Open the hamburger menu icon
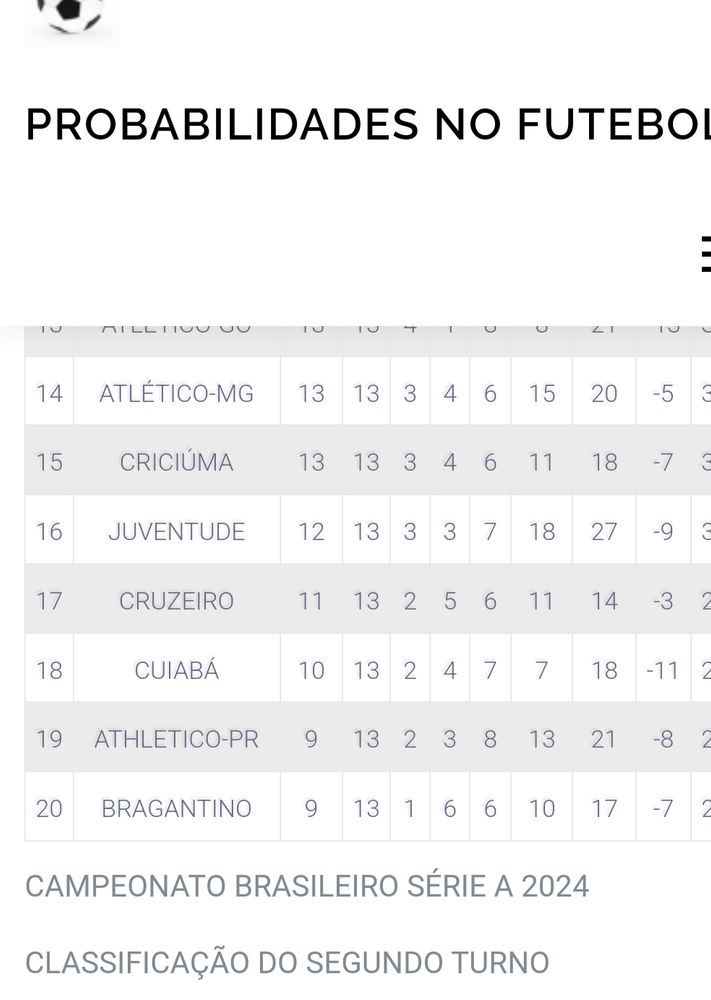711x1000 pixels. (x=704, y=254)
